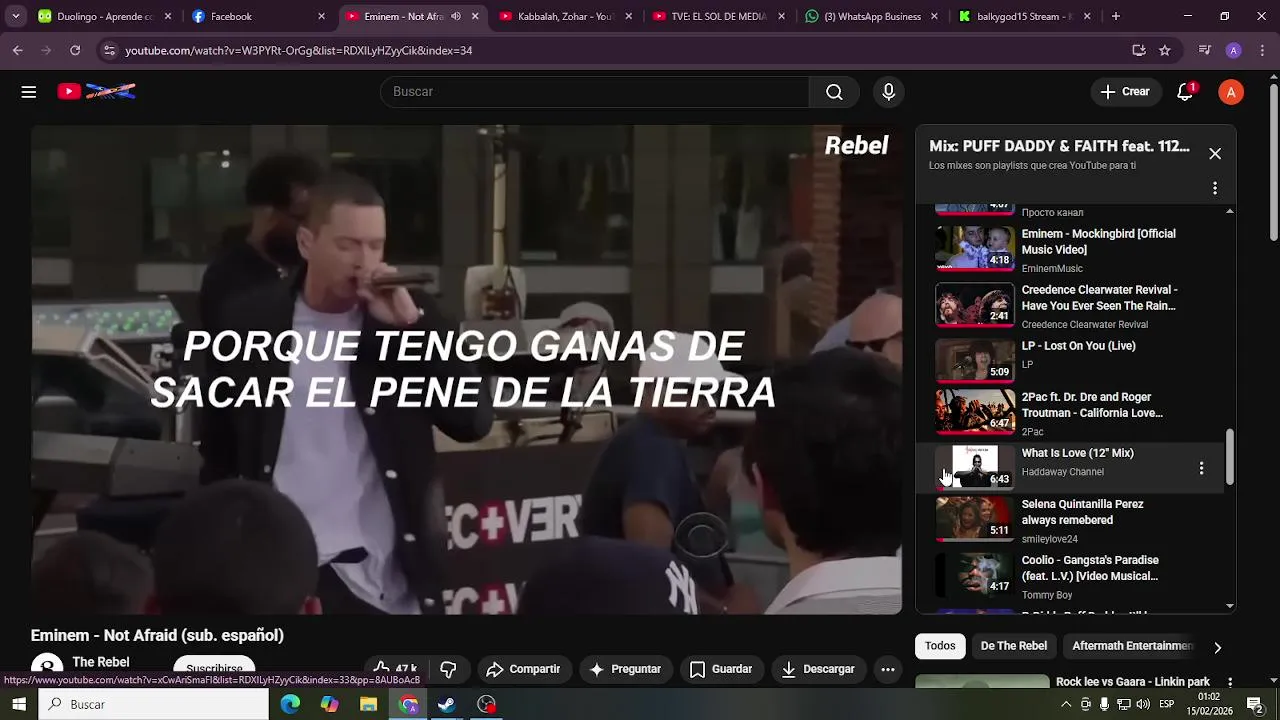Mute the Eminem tab via speaker icon

456,16
